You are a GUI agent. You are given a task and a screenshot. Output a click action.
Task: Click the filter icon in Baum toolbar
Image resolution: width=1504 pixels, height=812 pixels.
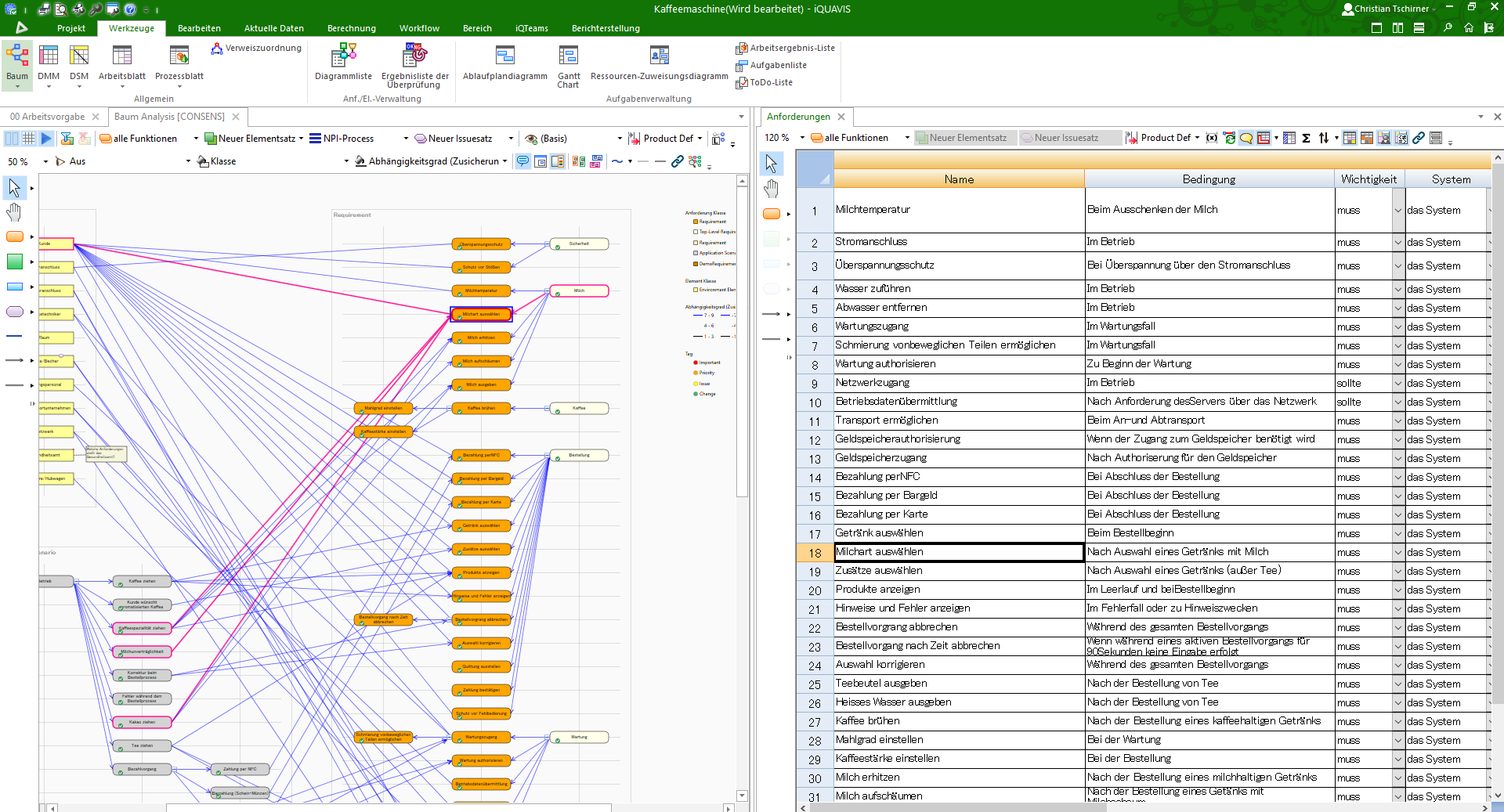[67, 139]
